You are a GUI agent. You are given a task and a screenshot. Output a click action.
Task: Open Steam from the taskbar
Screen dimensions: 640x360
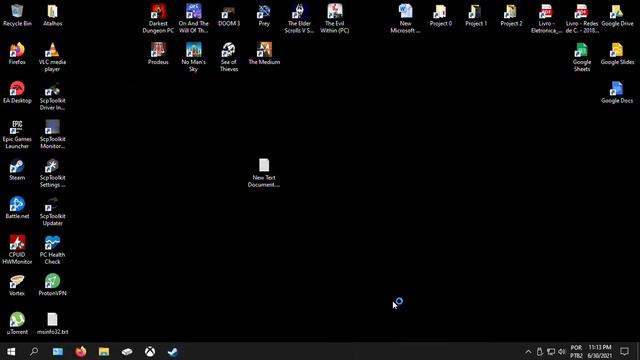[x=173, y=351]
